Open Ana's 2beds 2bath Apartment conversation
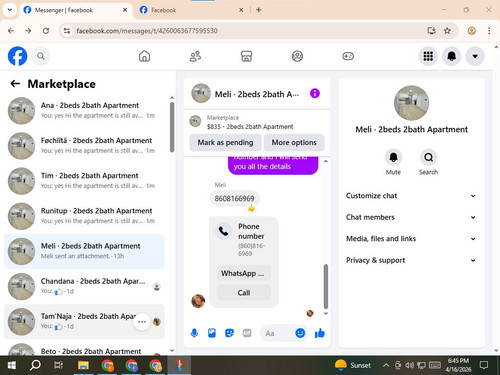This screenshot has width=500, height=375. click(x=84, y=111)
